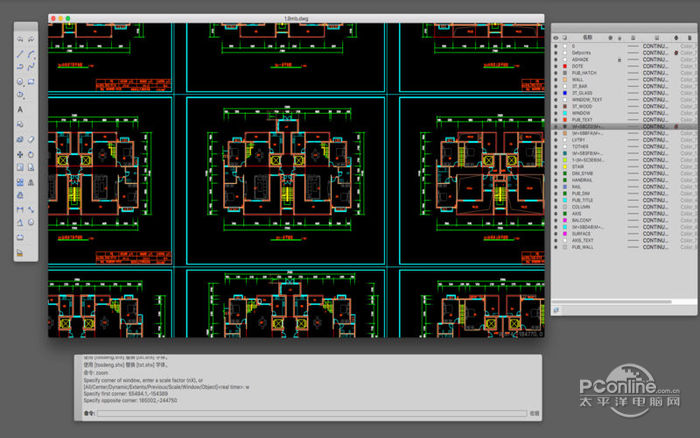Open linetype CONTINU... for PUB_TEXT layer
The height and width of the screenshot is (438, 700).
pos(655,120)
